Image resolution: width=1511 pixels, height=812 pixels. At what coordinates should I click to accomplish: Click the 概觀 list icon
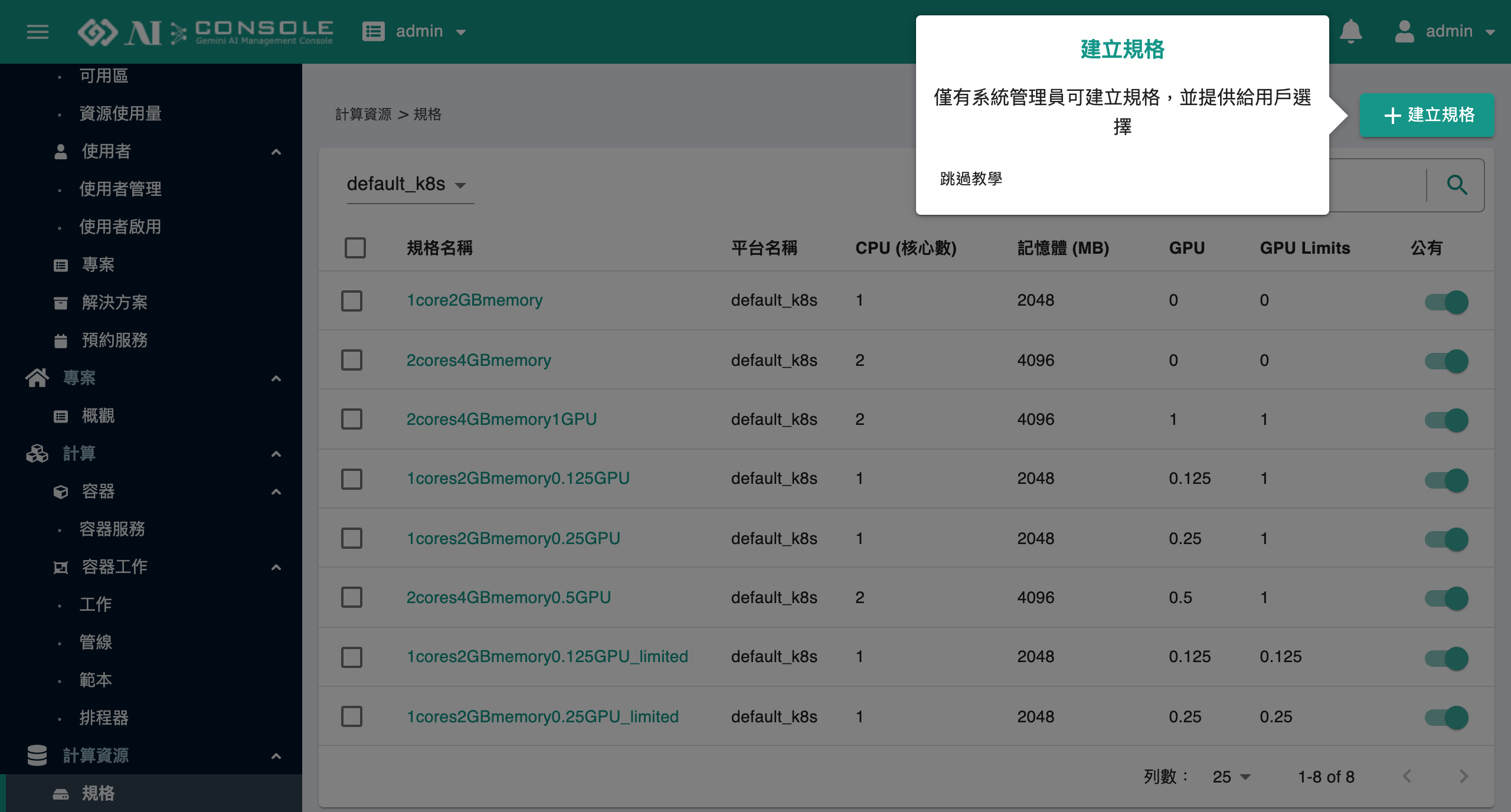[61, 416]
